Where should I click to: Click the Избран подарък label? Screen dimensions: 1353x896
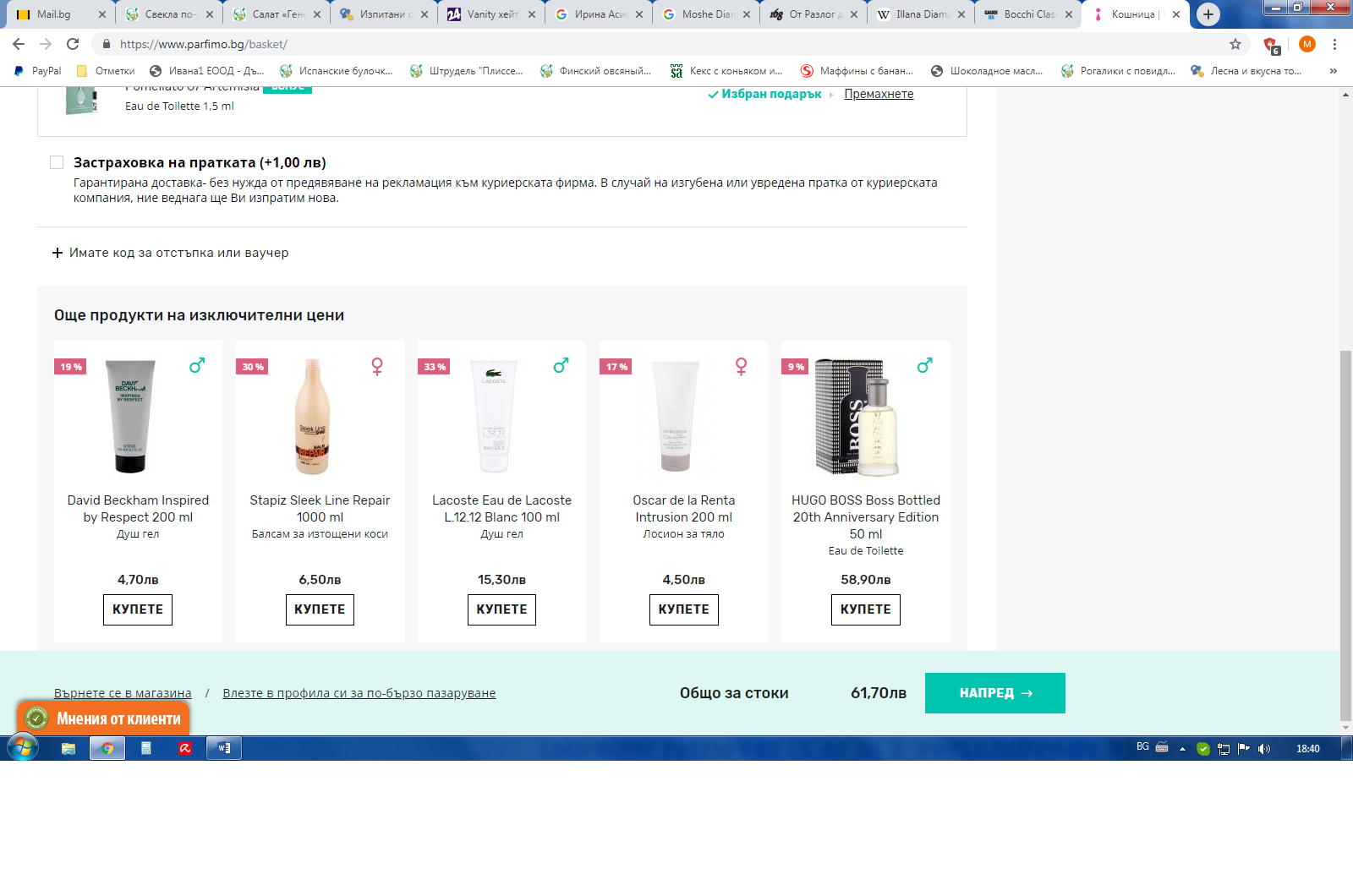765,94
